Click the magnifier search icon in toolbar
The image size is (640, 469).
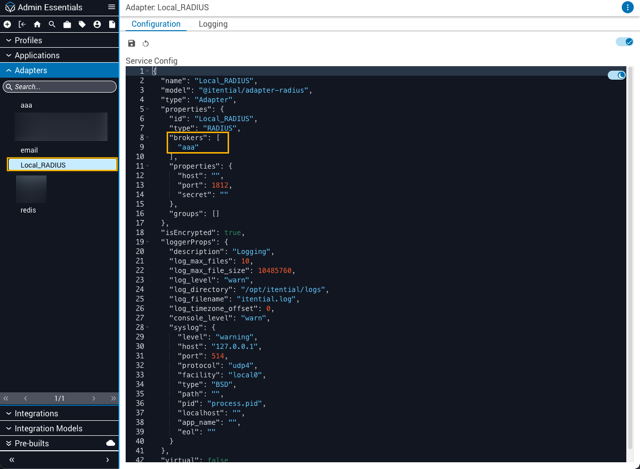point(52,24)
